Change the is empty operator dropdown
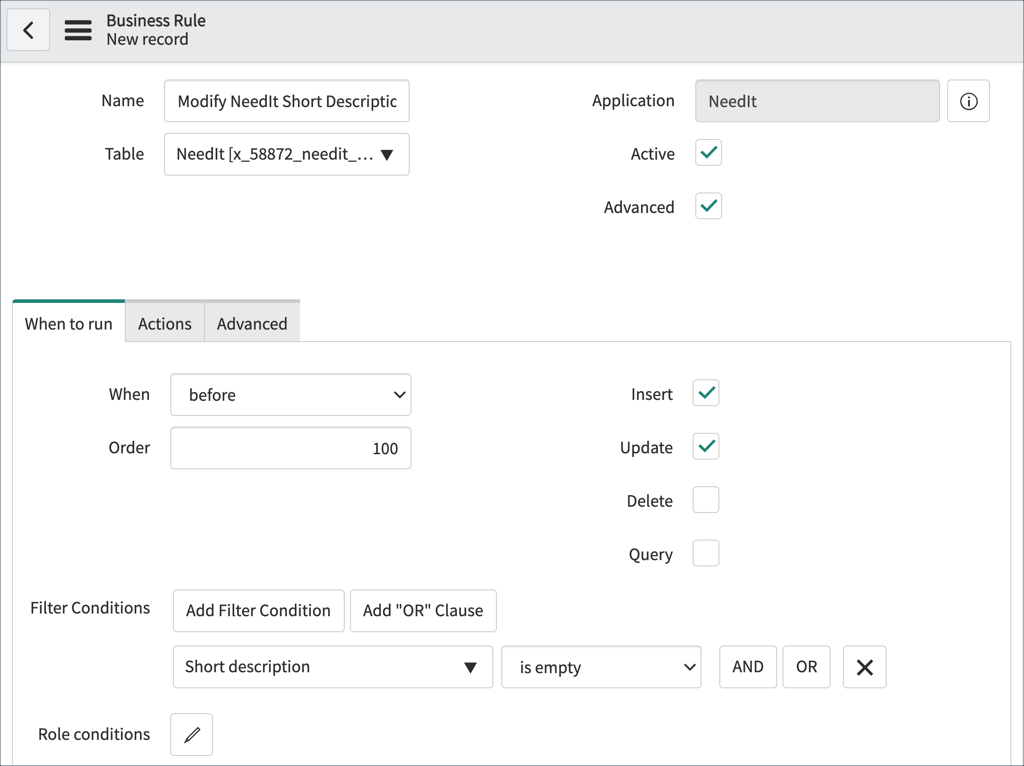1024x766 pixels. (601, 667)
